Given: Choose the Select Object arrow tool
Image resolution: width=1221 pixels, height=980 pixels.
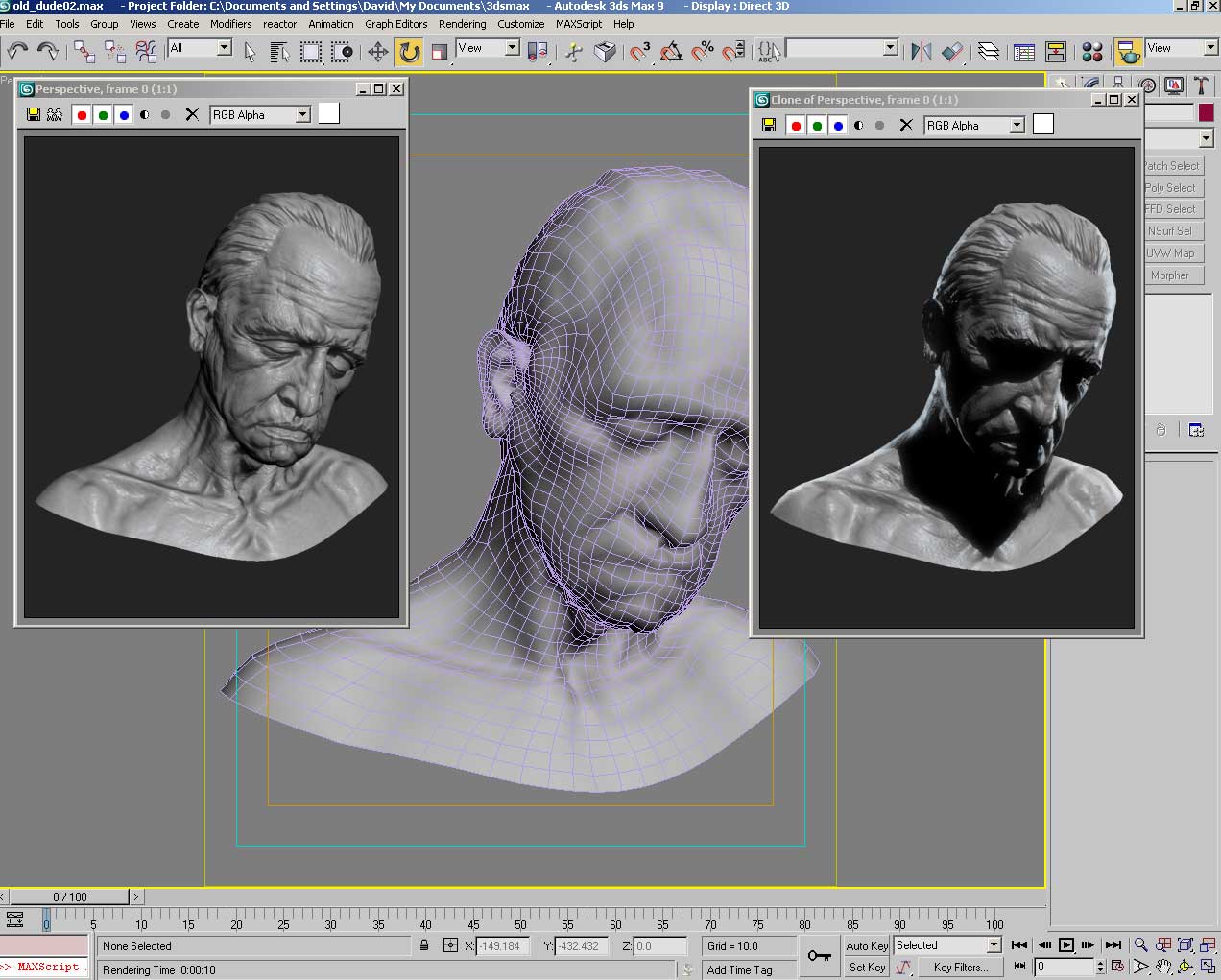Looking at the screenshot, I should click(250, 51).
